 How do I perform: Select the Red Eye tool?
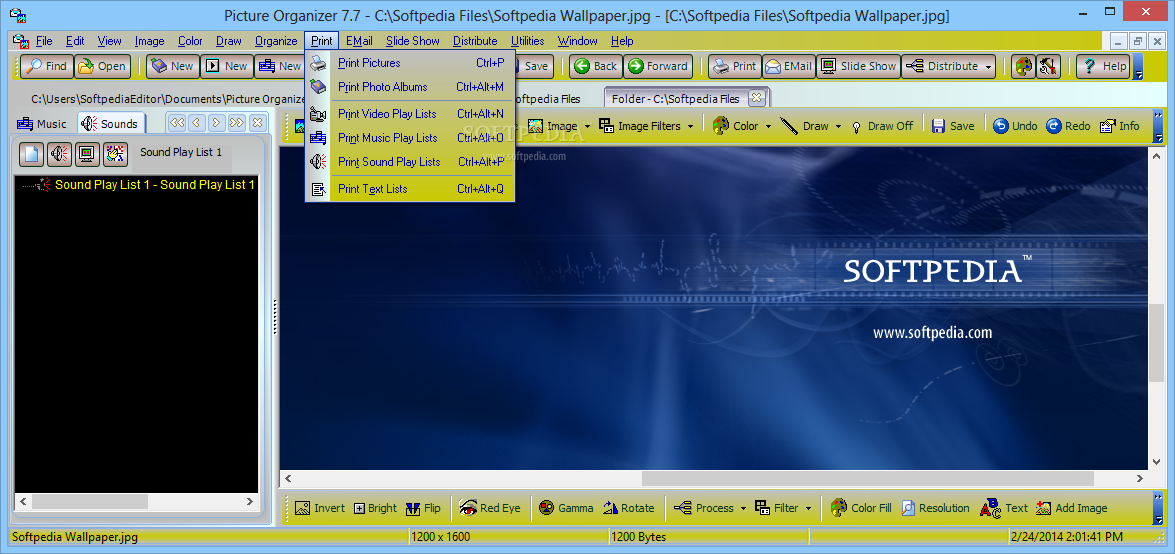coord(490,508)
